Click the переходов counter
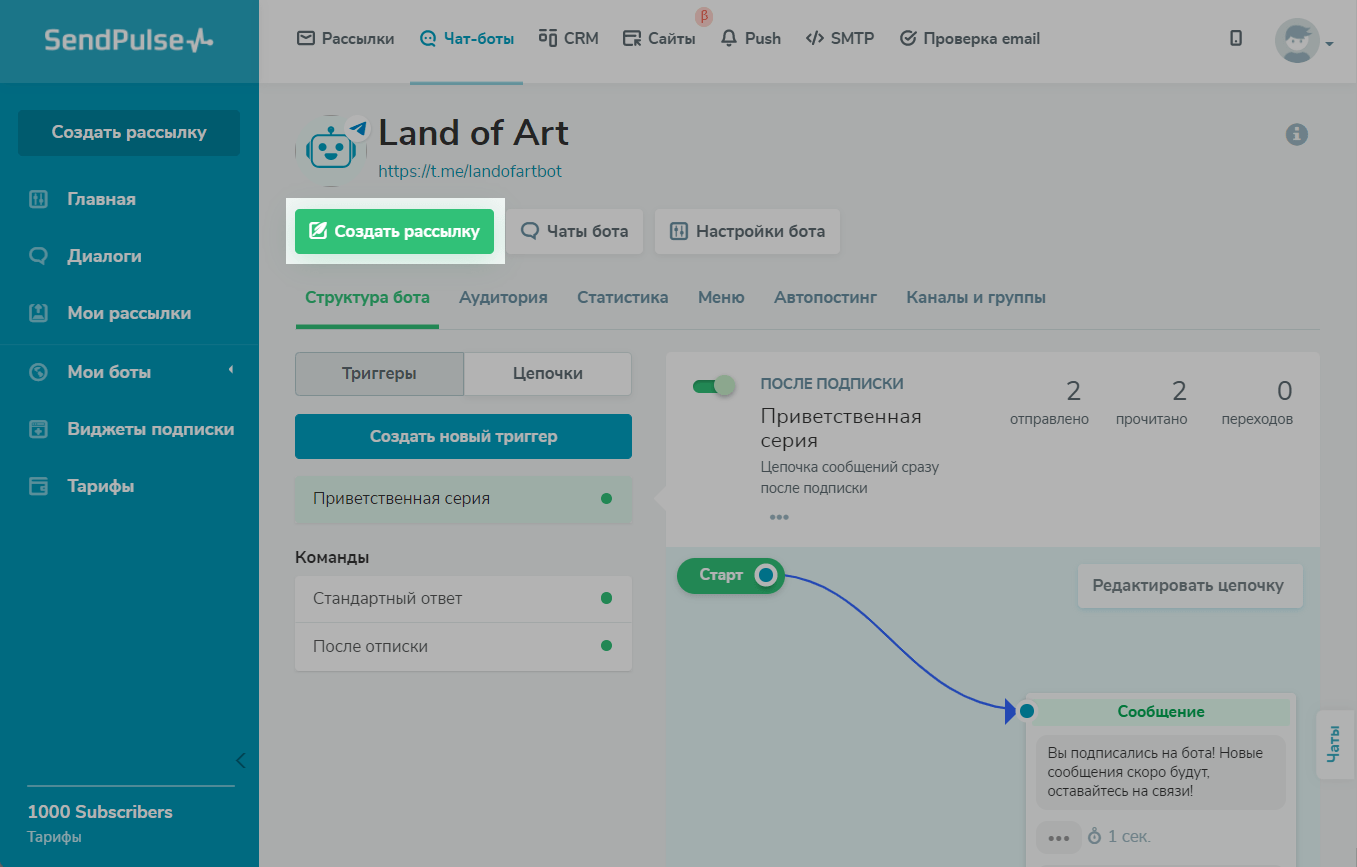Viewport: 1357px width, 867px height. (x=1257, y=402)
